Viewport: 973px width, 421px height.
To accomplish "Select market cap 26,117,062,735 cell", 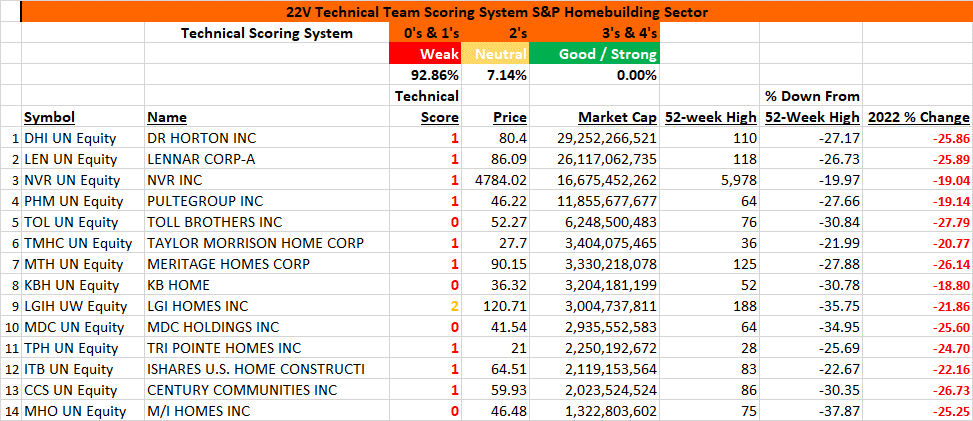I will click(594, 160).
